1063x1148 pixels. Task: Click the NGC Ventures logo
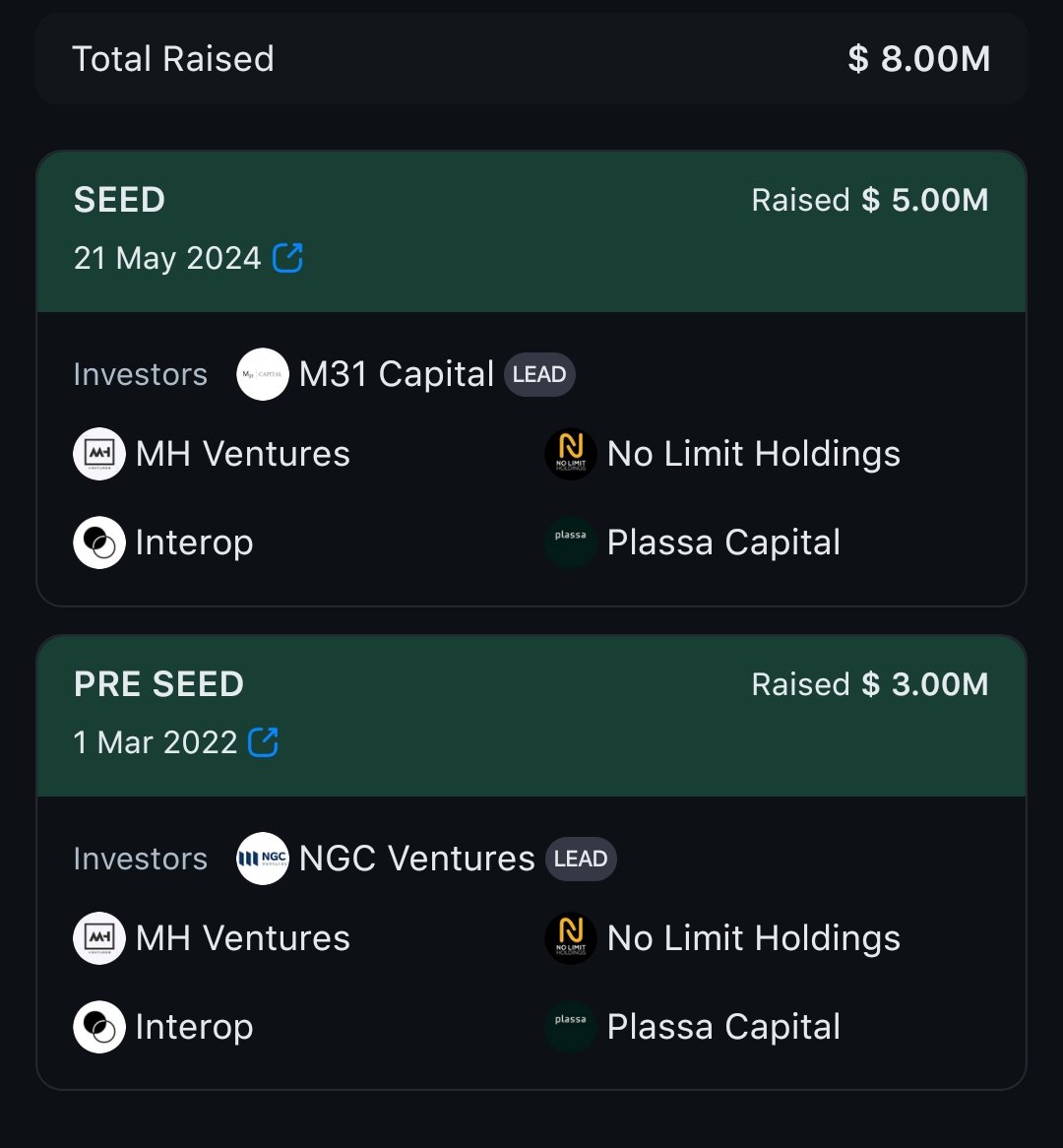pyautogui.click(x=262, y=859)
